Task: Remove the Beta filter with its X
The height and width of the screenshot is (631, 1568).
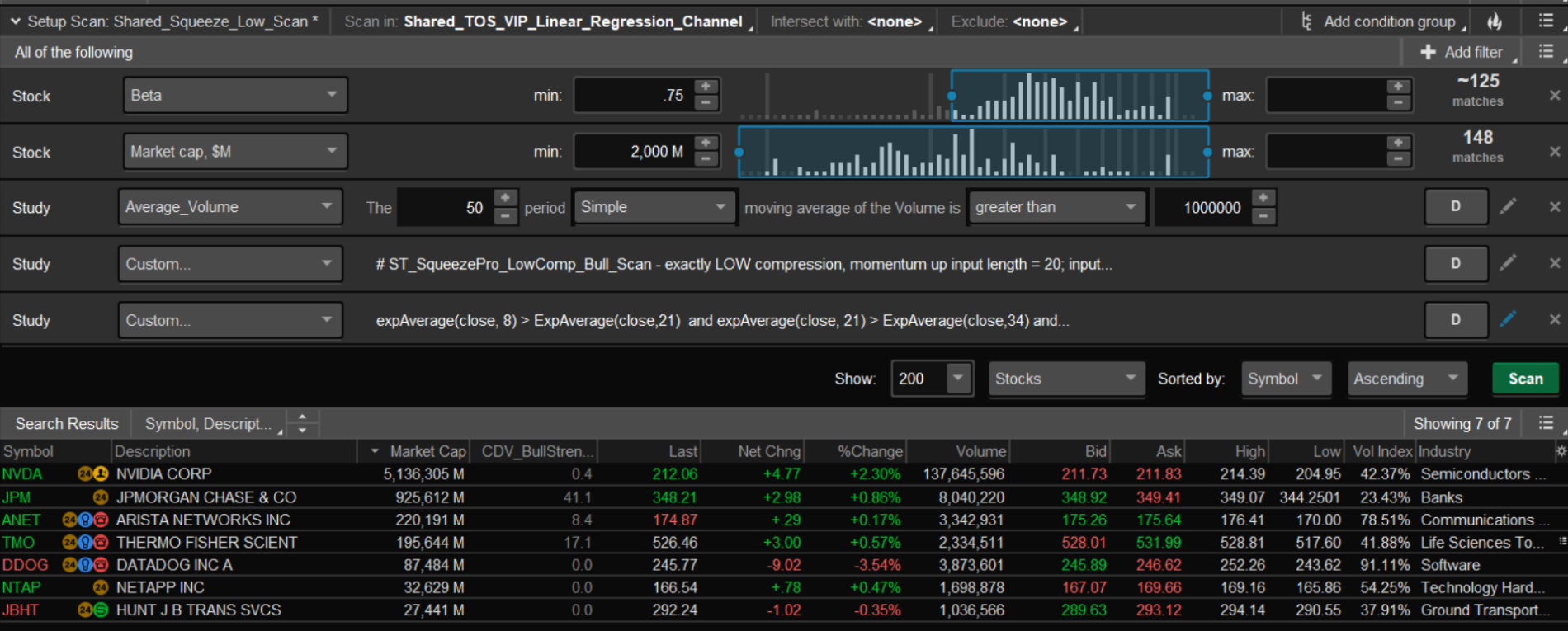Action: click(x=1555, y=96)
